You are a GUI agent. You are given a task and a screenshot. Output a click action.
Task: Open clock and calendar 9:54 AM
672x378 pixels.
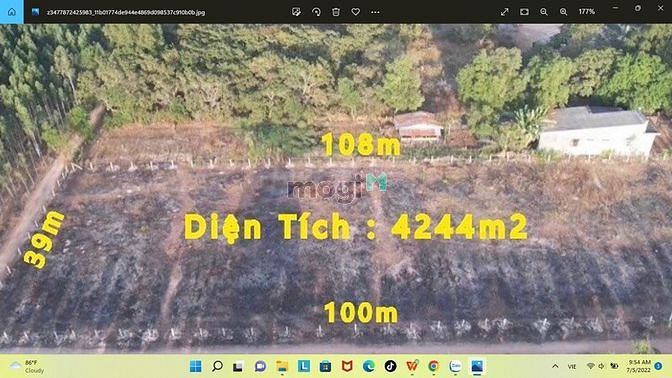pos(639,366)
